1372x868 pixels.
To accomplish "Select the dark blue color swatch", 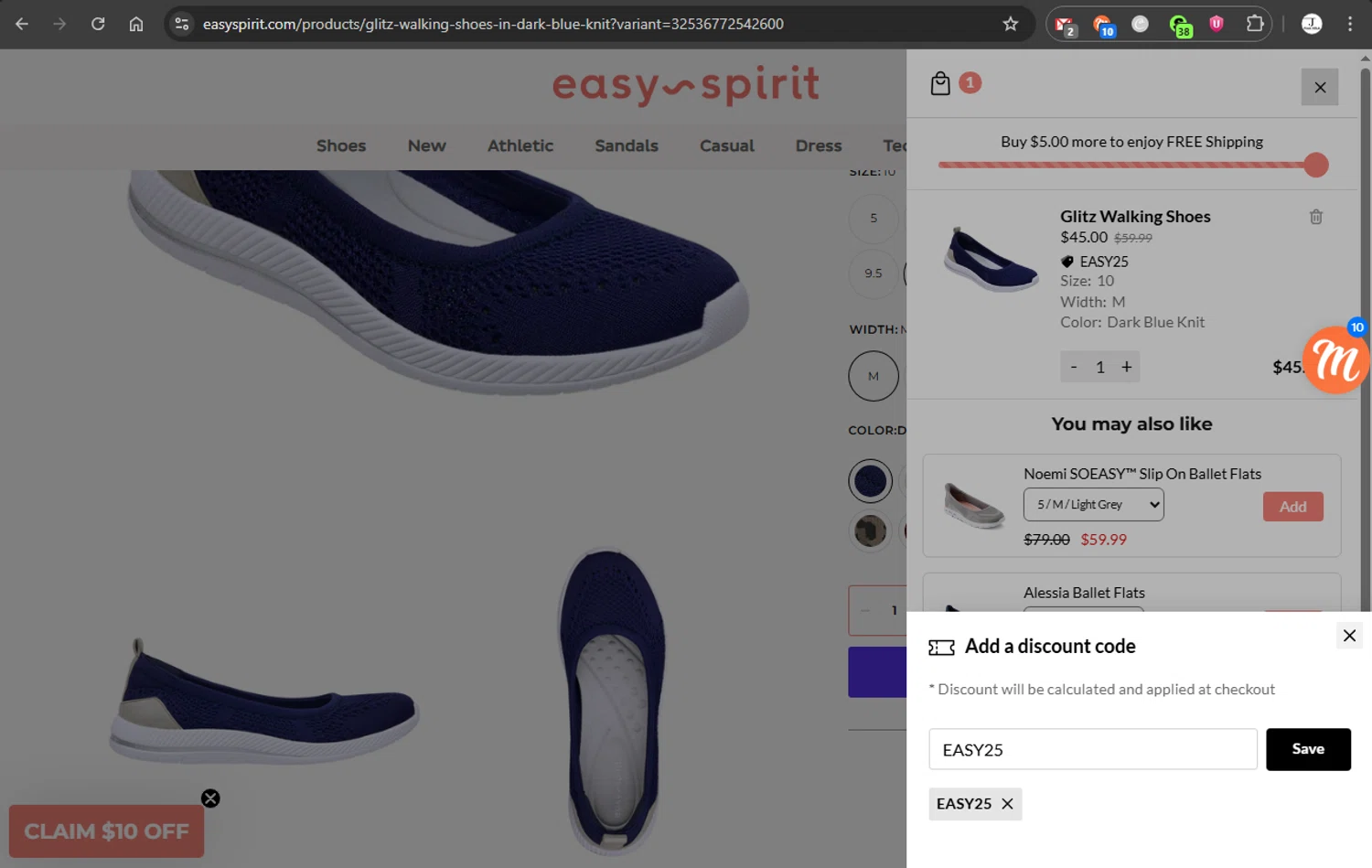I will [x=870, y=481].
